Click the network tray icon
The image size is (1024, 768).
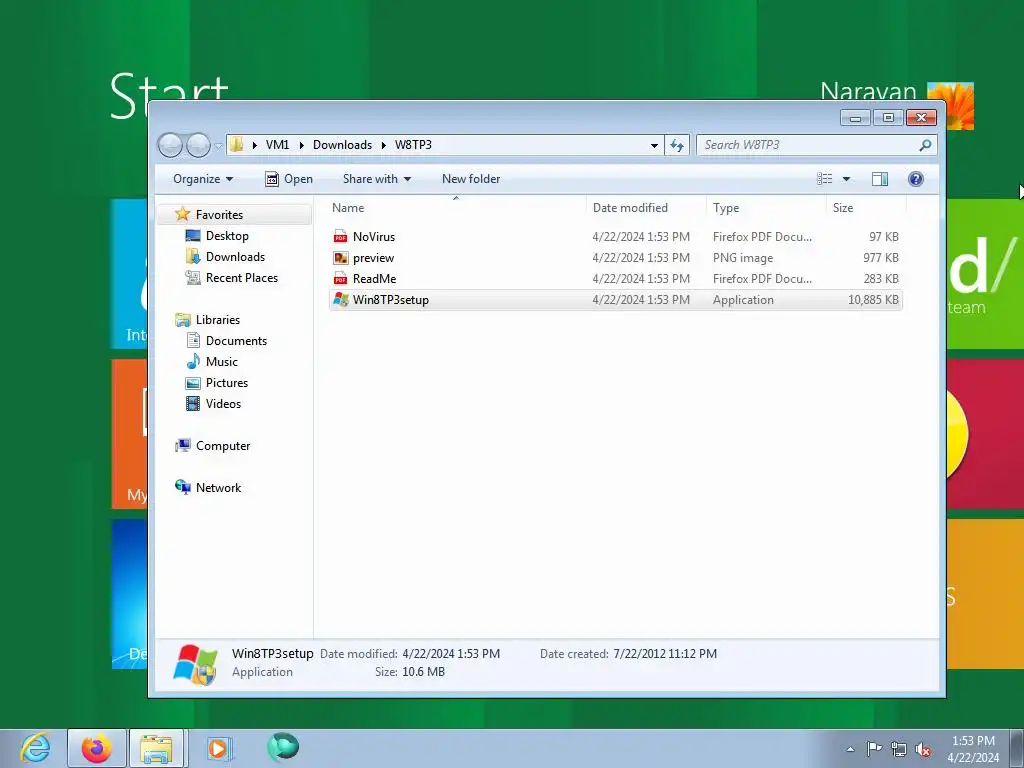(899, 749)
